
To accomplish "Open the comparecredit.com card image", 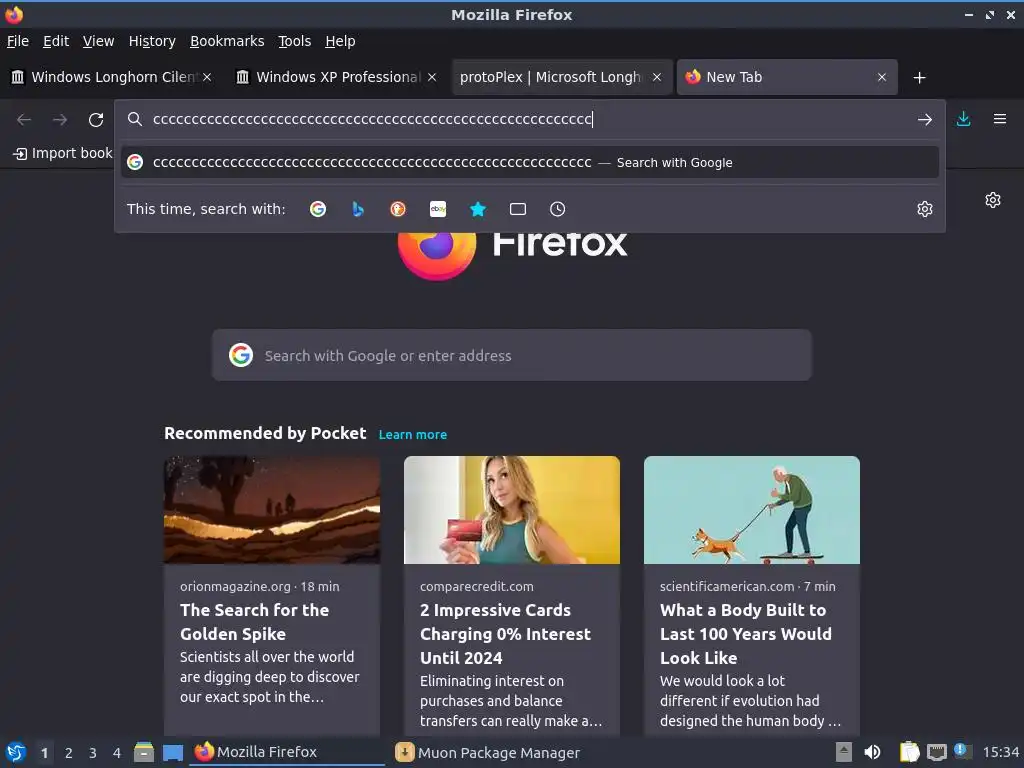I will pos(512,510).
